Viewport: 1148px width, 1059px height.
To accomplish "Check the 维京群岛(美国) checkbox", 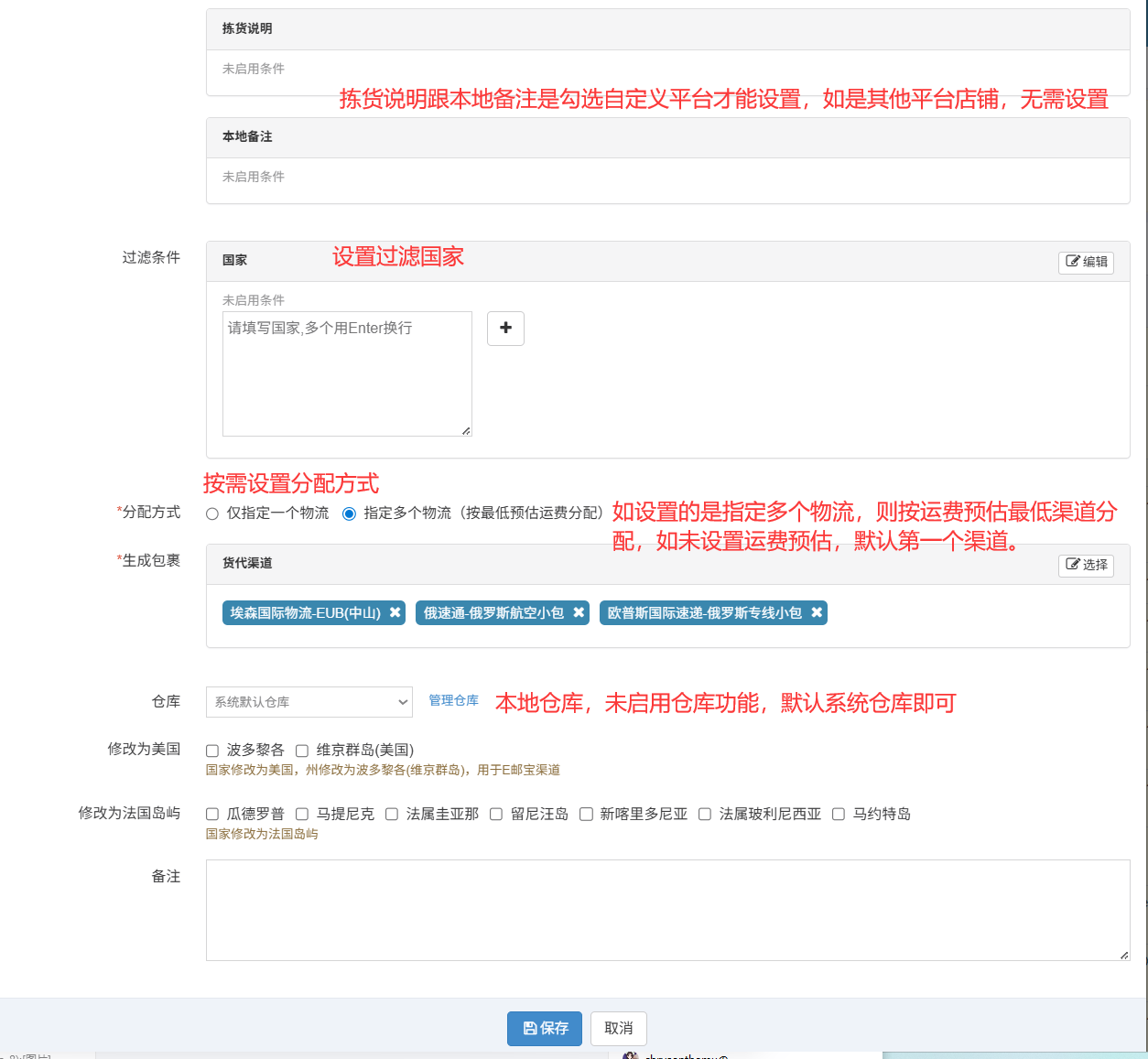I will click(302, 751).
